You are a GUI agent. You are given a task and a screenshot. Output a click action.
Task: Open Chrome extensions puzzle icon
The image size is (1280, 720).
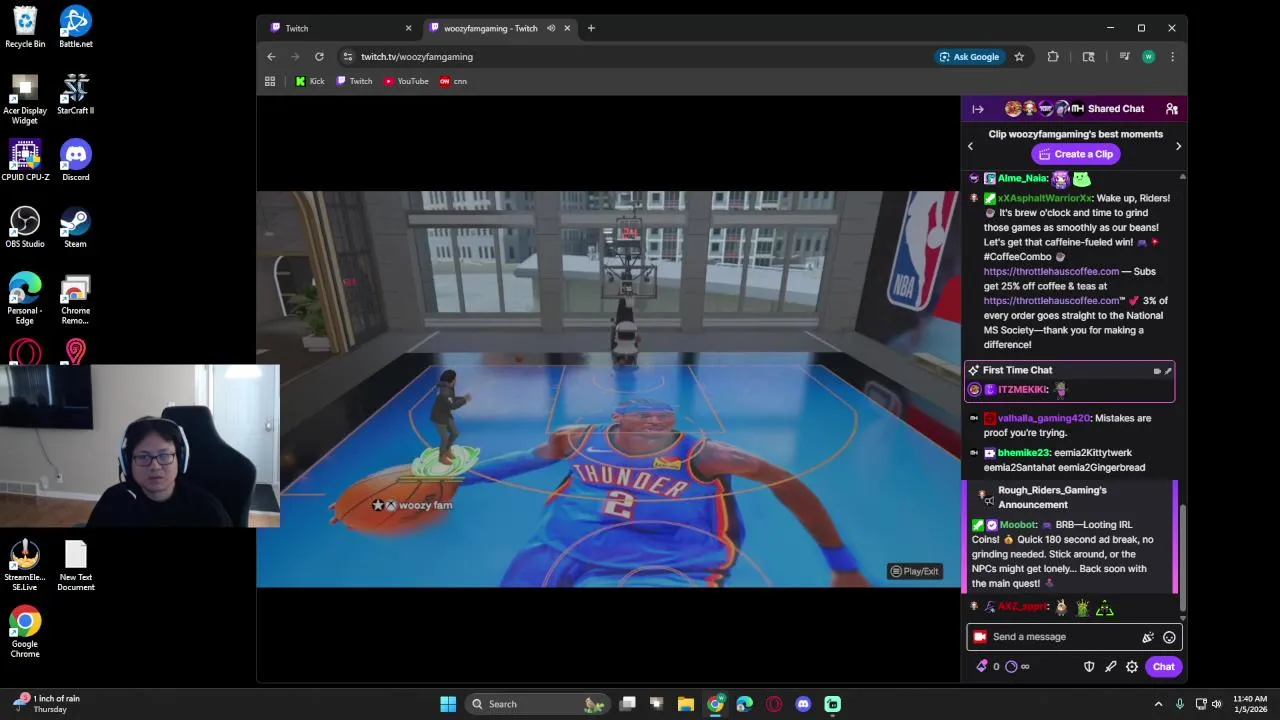tap(1053, 57)
